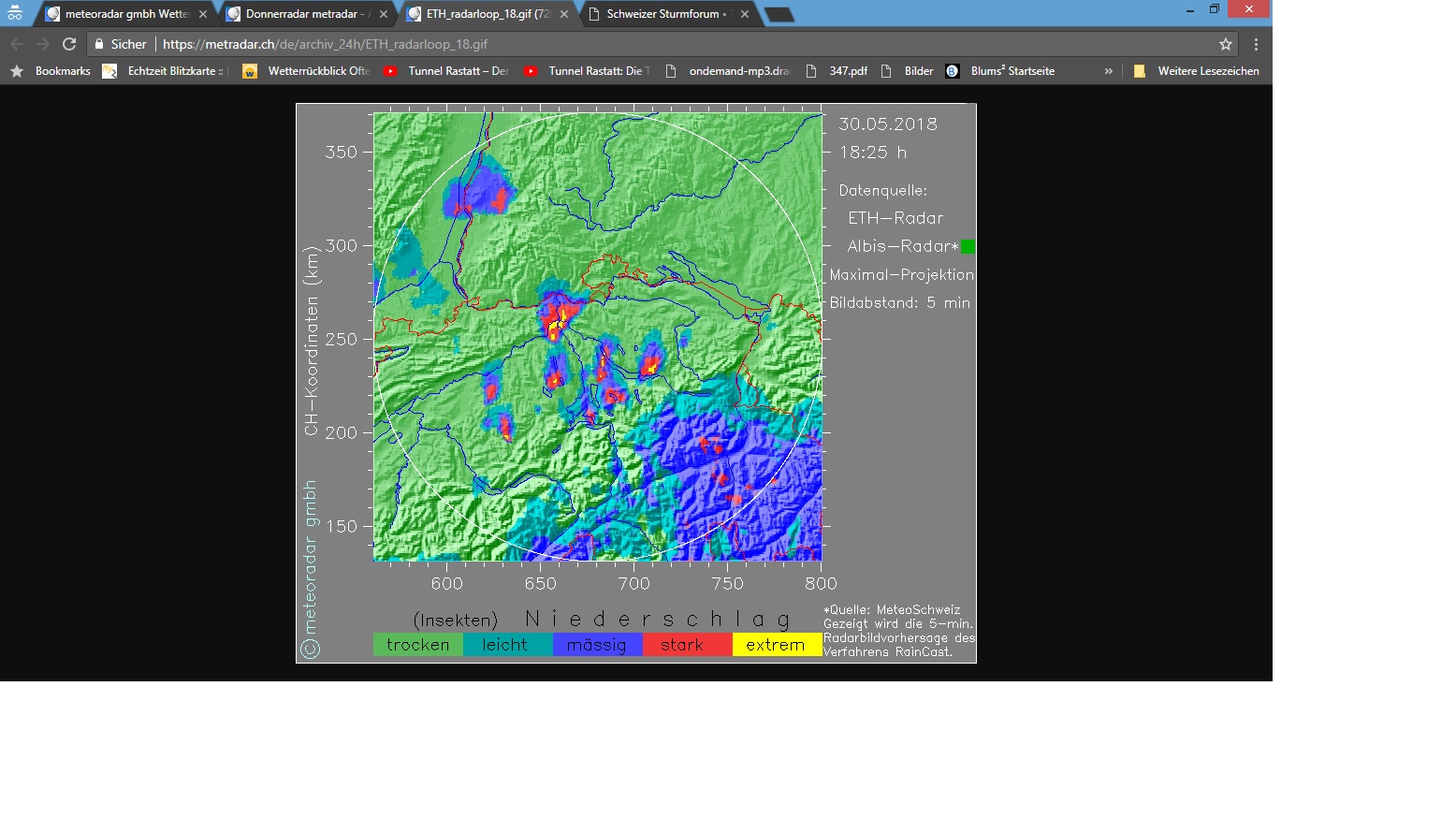The height and width of the screenshot is (818, 1456).
Task: Open a new tab with the new-tab button
Action: click(779, 14)
